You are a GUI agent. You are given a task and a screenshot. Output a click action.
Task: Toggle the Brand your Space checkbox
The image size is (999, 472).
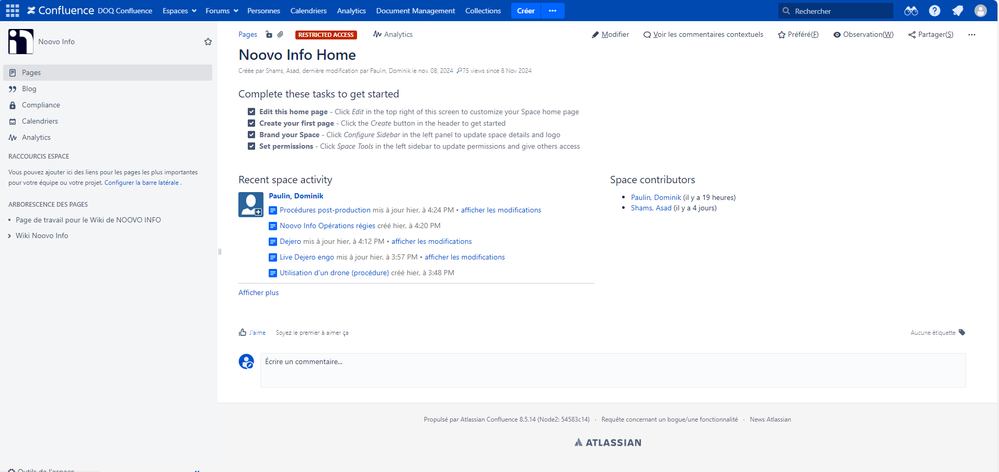click(252, 135)
